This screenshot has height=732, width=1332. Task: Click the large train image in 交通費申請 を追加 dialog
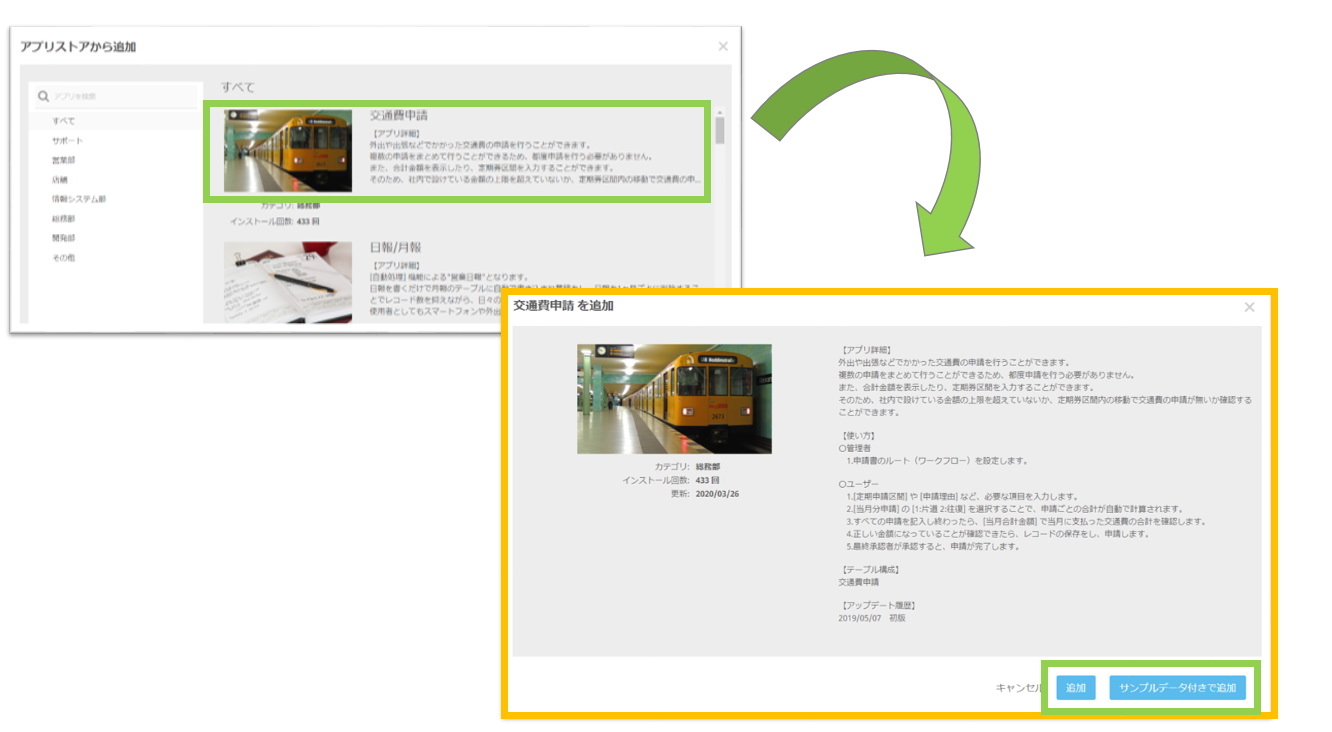tap(674, 399)
